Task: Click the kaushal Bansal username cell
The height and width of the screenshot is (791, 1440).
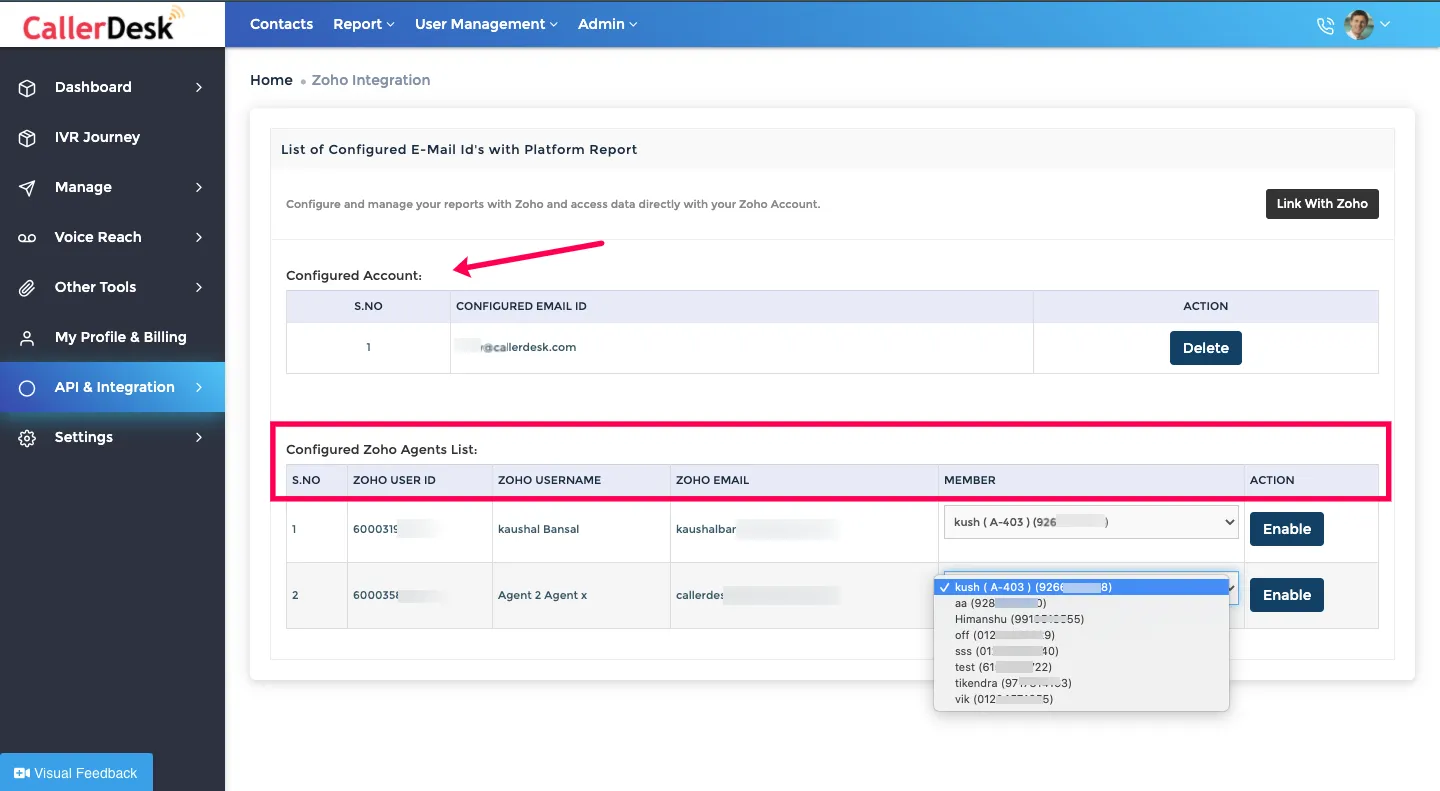Action: pyautogui.click(x=581, y=529)
